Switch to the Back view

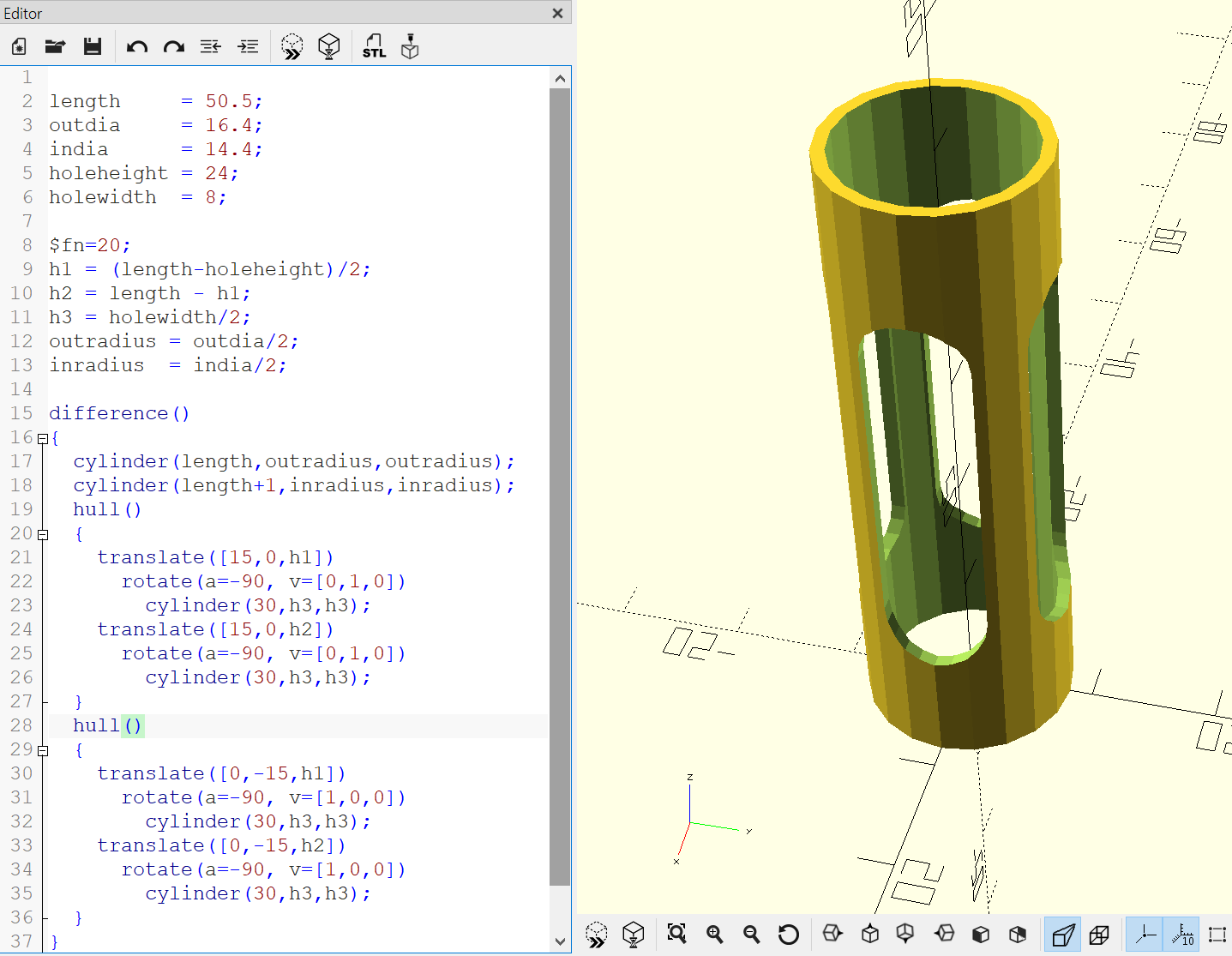point(1018,934)
